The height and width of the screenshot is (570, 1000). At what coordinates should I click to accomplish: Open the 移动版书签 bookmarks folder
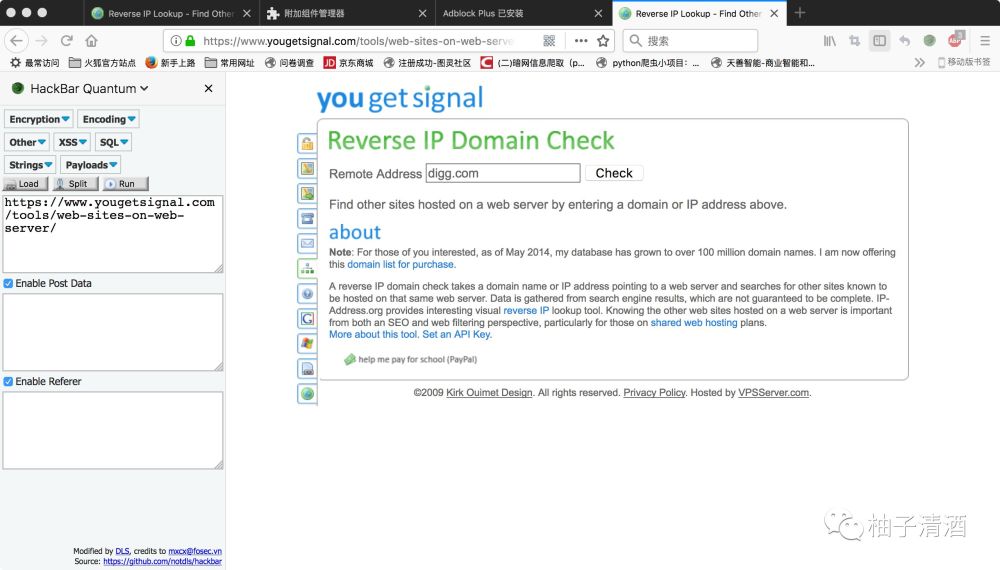(x=964, y=62)
